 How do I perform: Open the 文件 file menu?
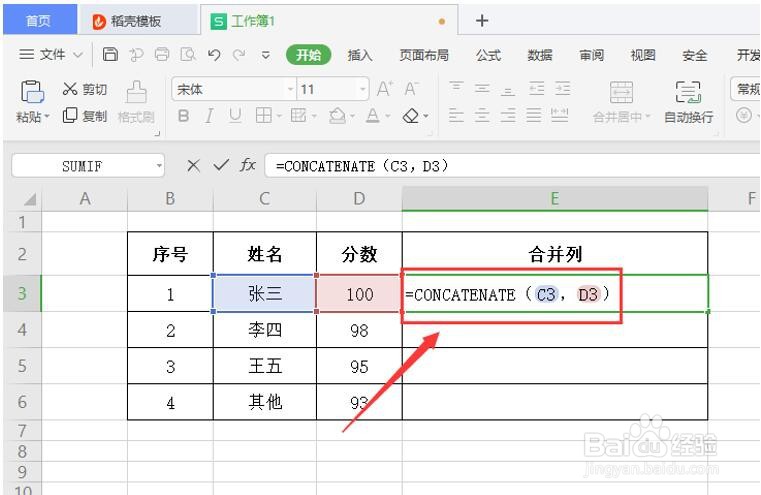pos(51,54)
